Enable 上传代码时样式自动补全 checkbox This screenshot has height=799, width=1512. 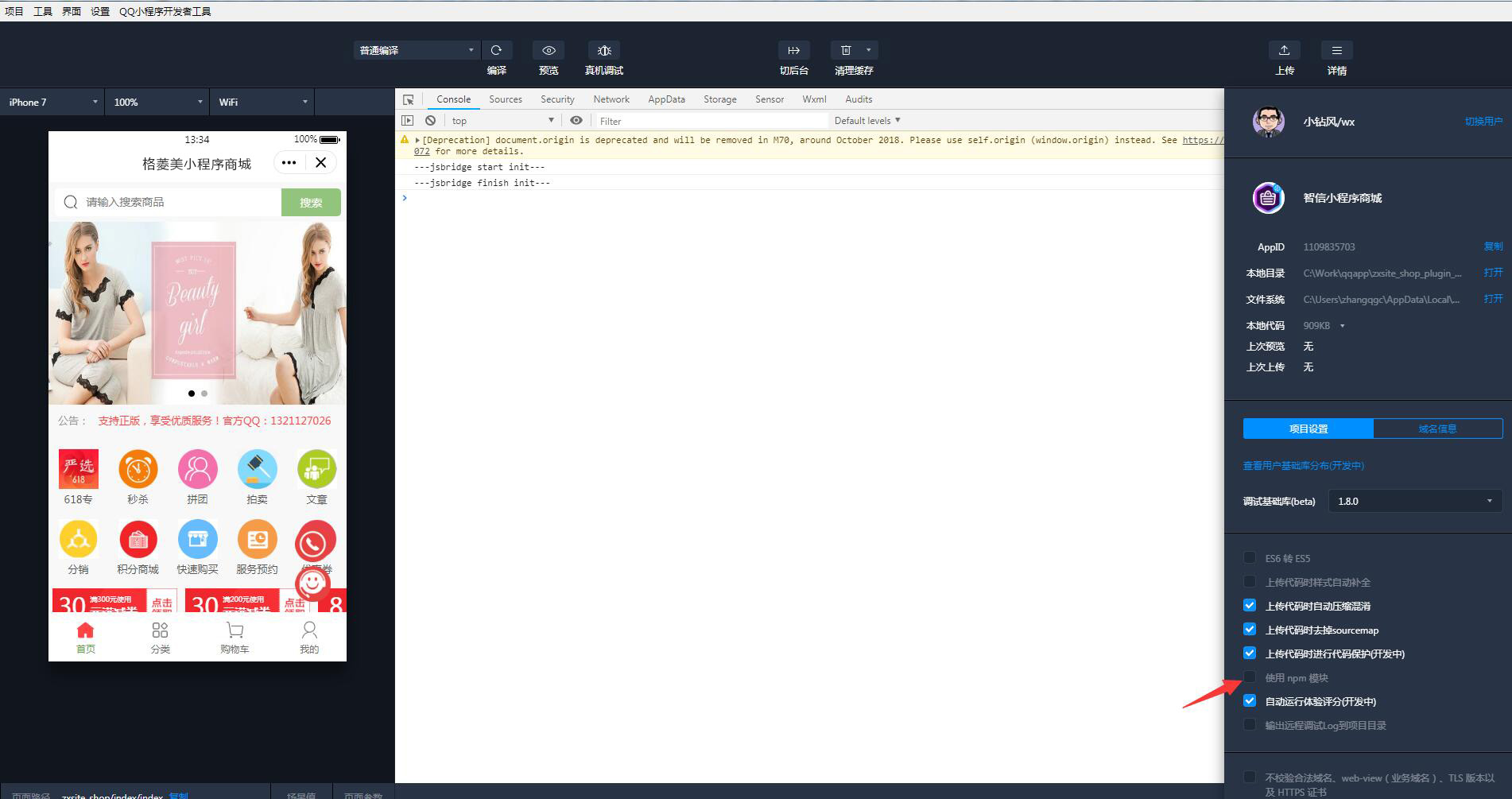coord(1250,581)
